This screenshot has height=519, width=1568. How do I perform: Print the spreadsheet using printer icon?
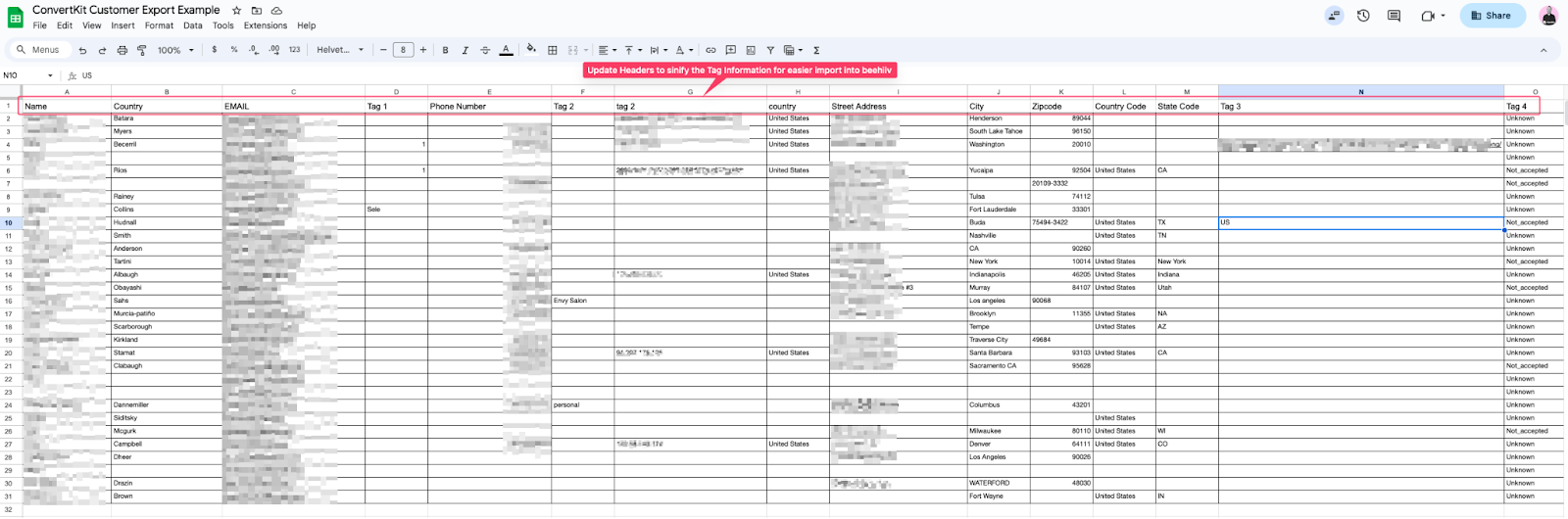pos(122,50)
